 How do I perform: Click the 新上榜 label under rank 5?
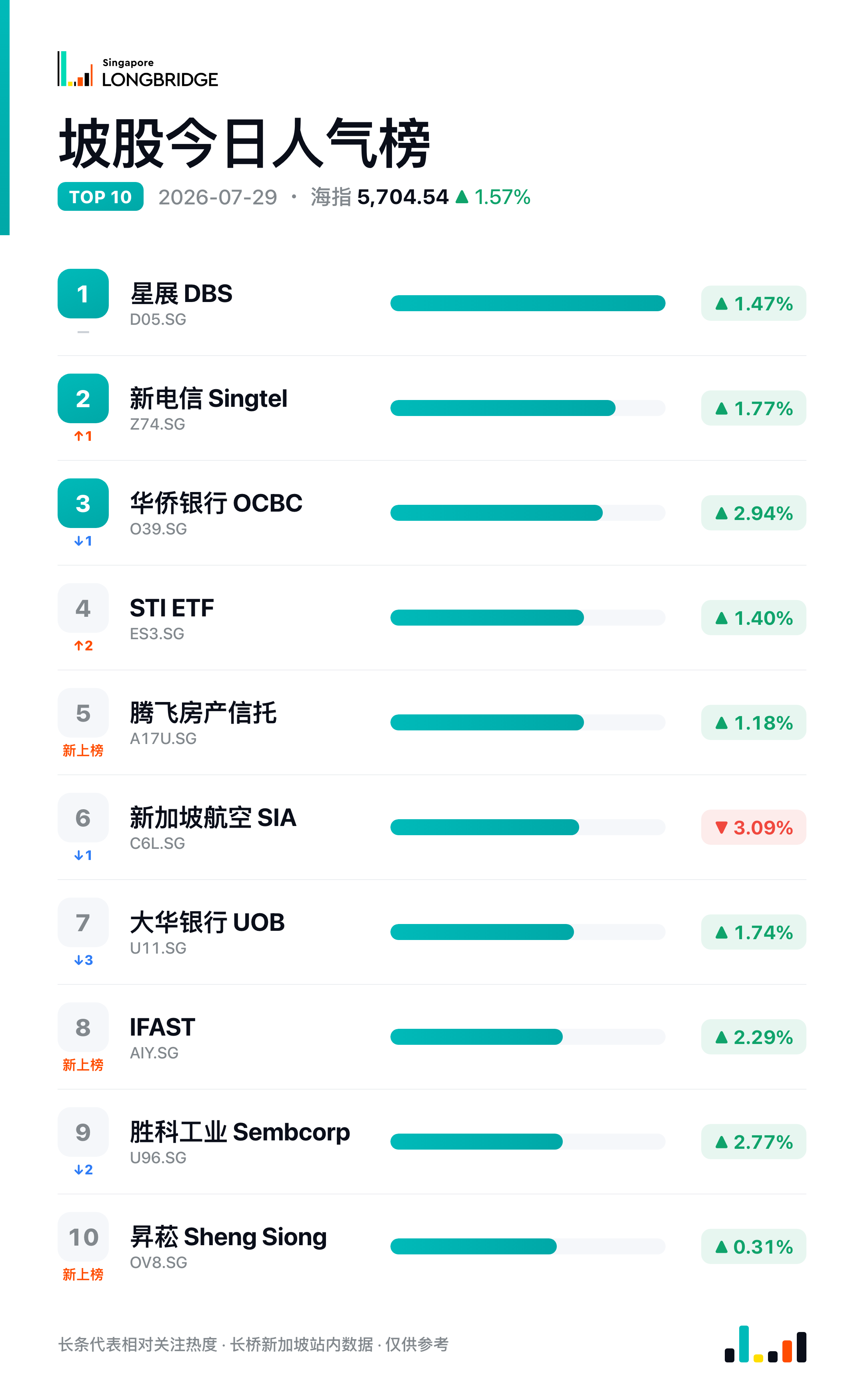[83, 750]
